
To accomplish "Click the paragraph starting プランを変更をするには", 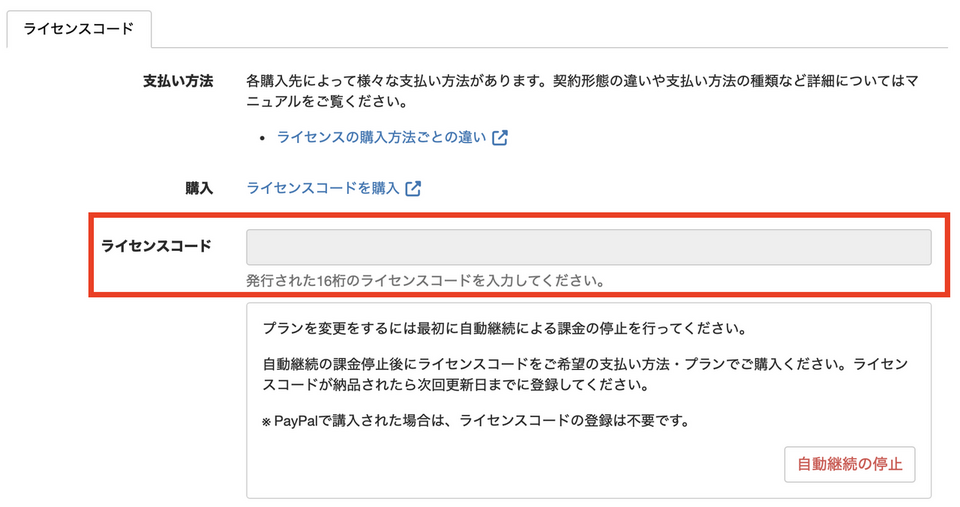I will pos(505,329).
